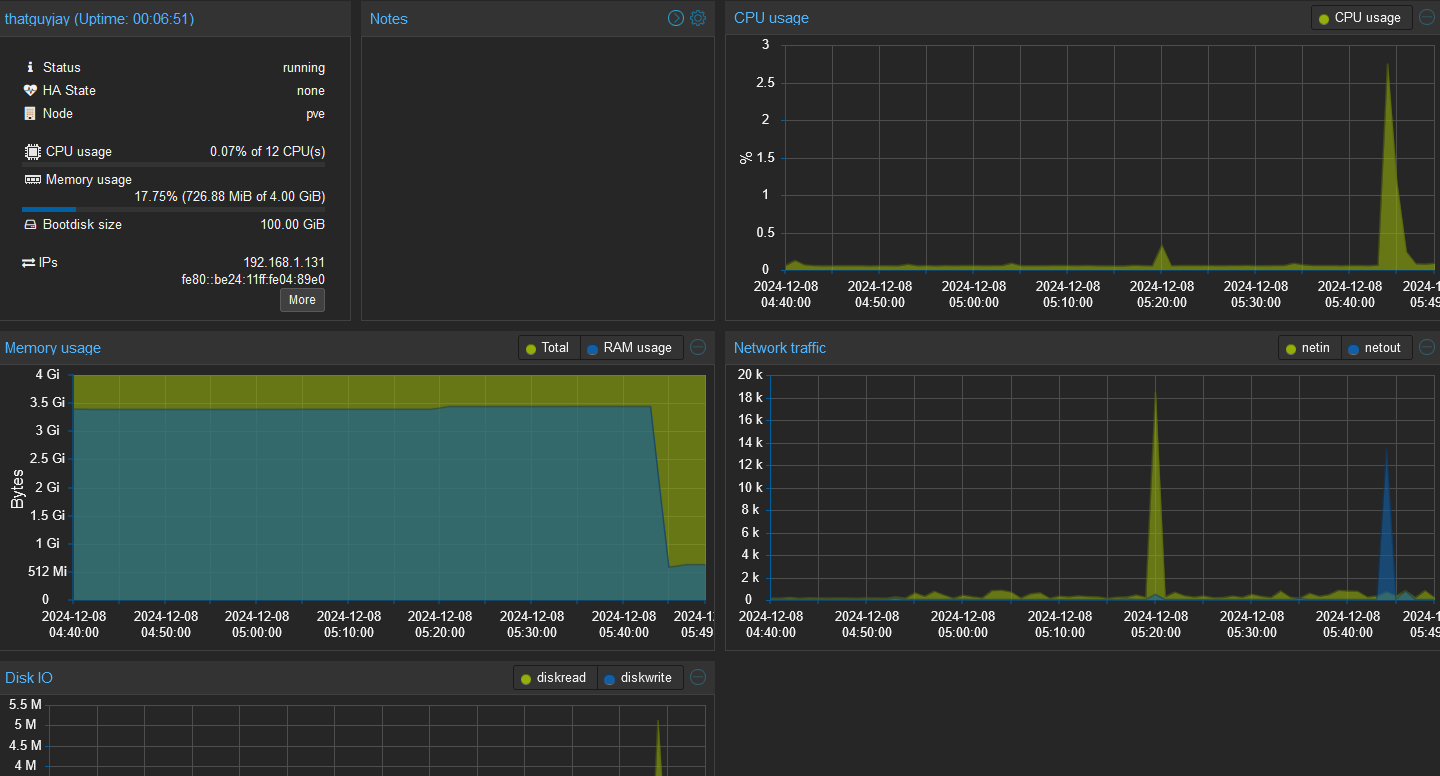This screenshot has width=1440, height=776.
Task: Click the Memory usage chart title
Action: [53, 347]
